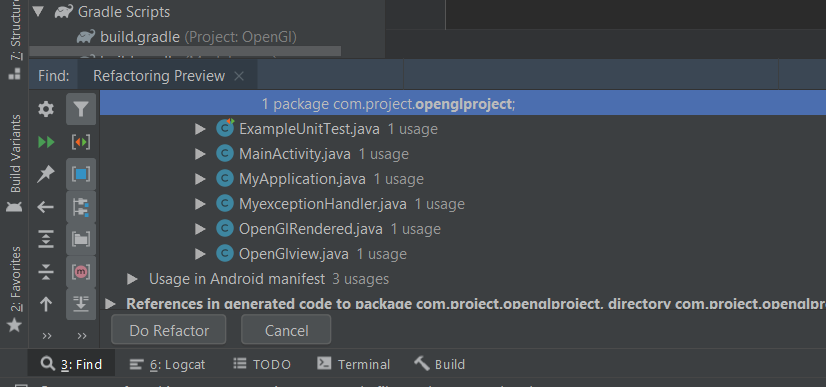Click the Logcat lines icon
Image resolution: width=826 pixels, height=387 pixels.
(x=136, y=364)
